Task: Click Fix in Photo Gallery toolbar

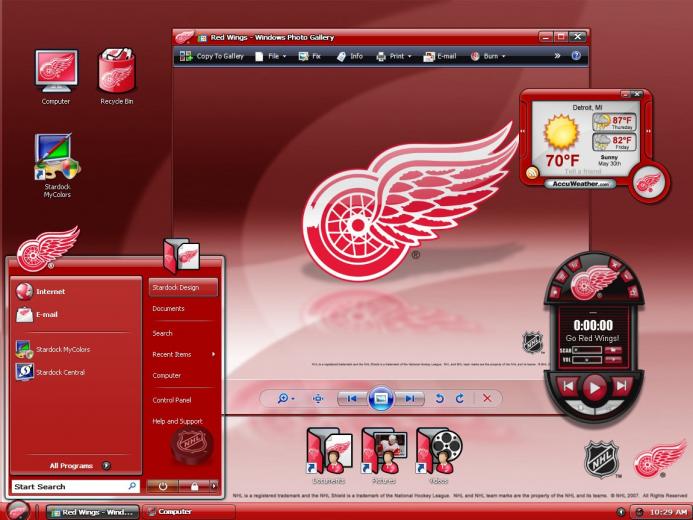Action: [309, 56]
